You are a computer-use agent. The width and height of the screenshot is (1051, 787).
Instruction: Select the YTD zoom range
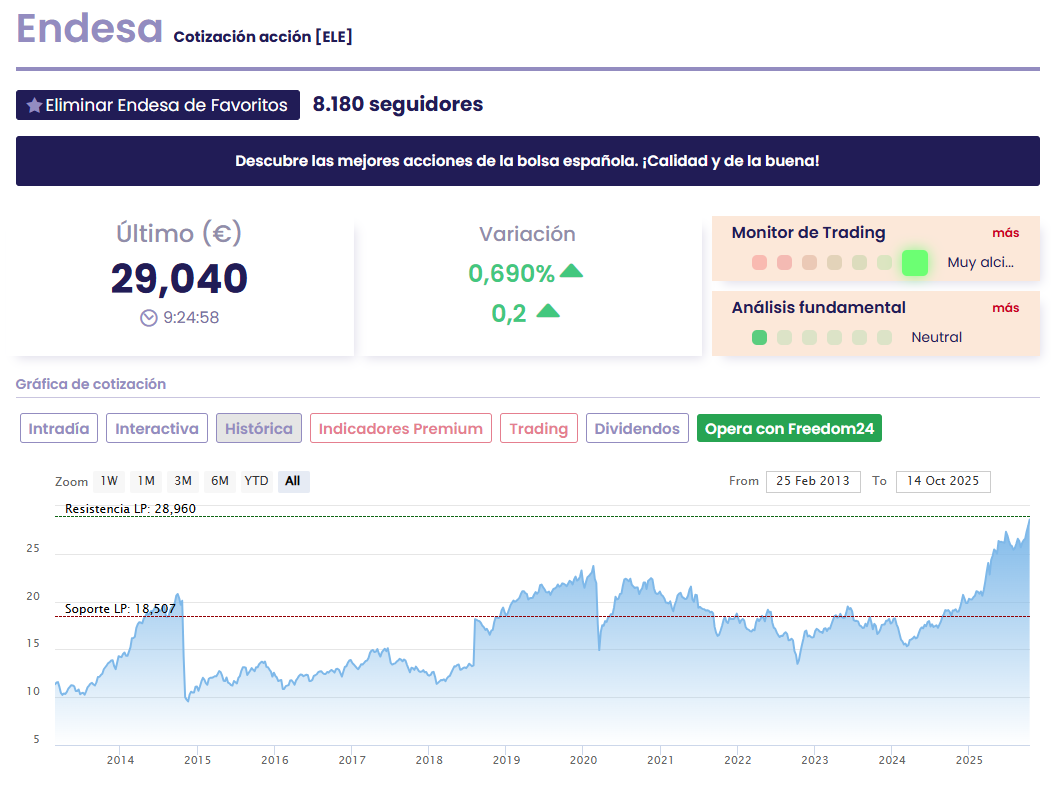point(257,481)
